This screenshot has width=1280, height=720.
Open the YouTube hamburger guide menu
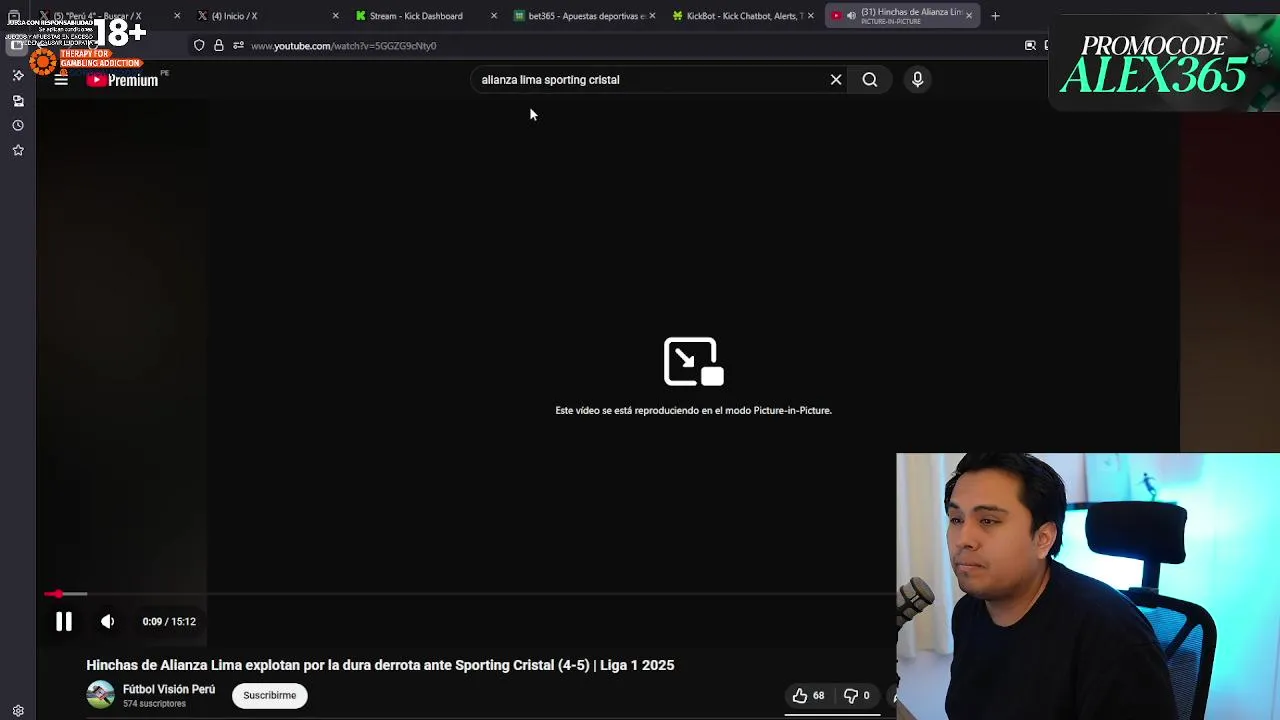point(61,80)
